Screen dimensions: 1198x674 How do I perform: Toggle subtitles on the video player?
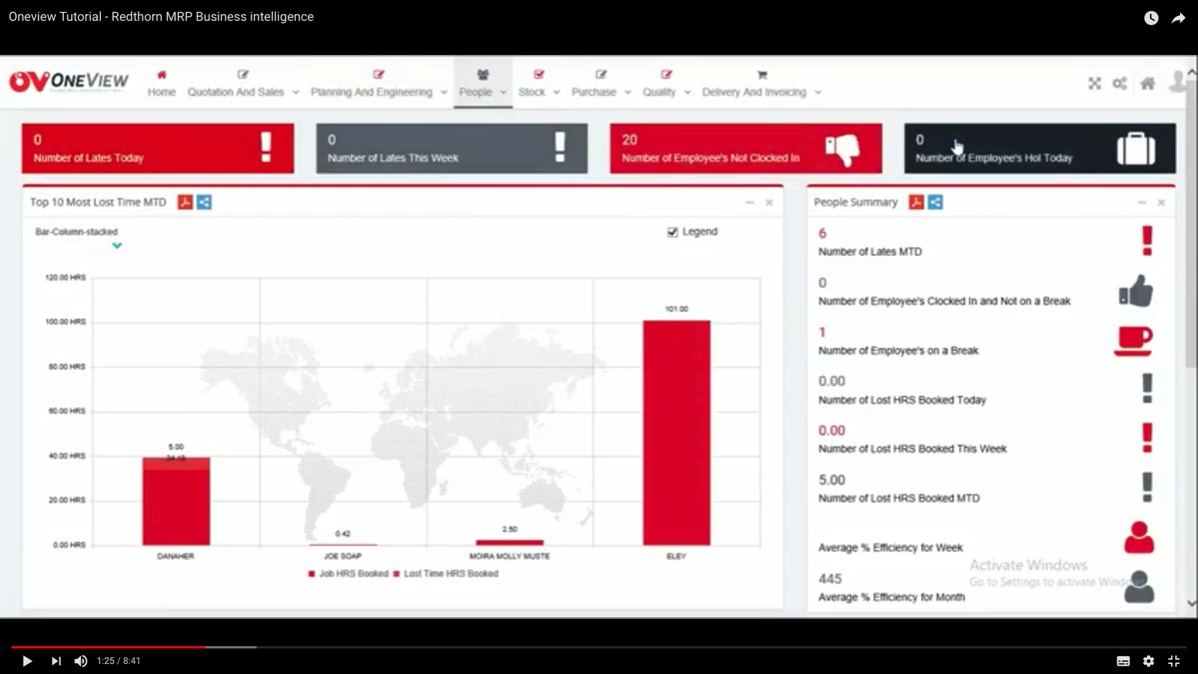(x=1123, y=661)
